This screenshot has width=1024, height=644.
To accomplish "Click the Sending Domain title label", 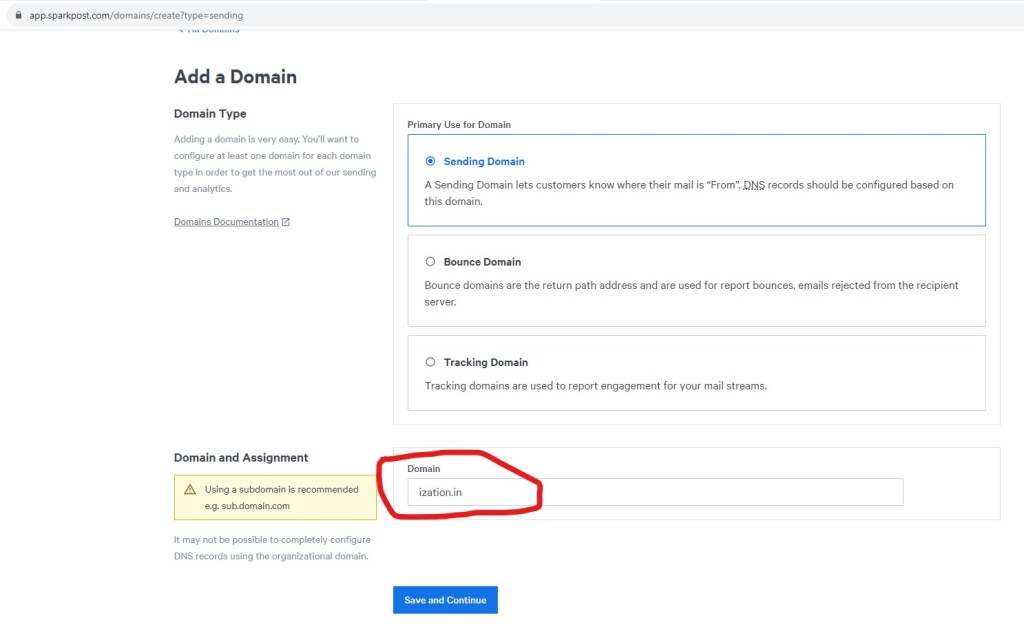I will coord(484,161).
